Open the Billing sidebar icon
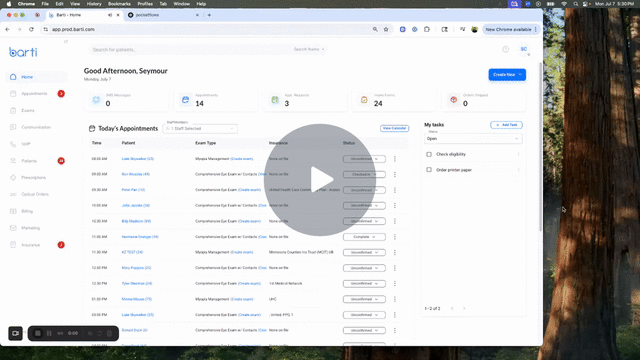 13,211
